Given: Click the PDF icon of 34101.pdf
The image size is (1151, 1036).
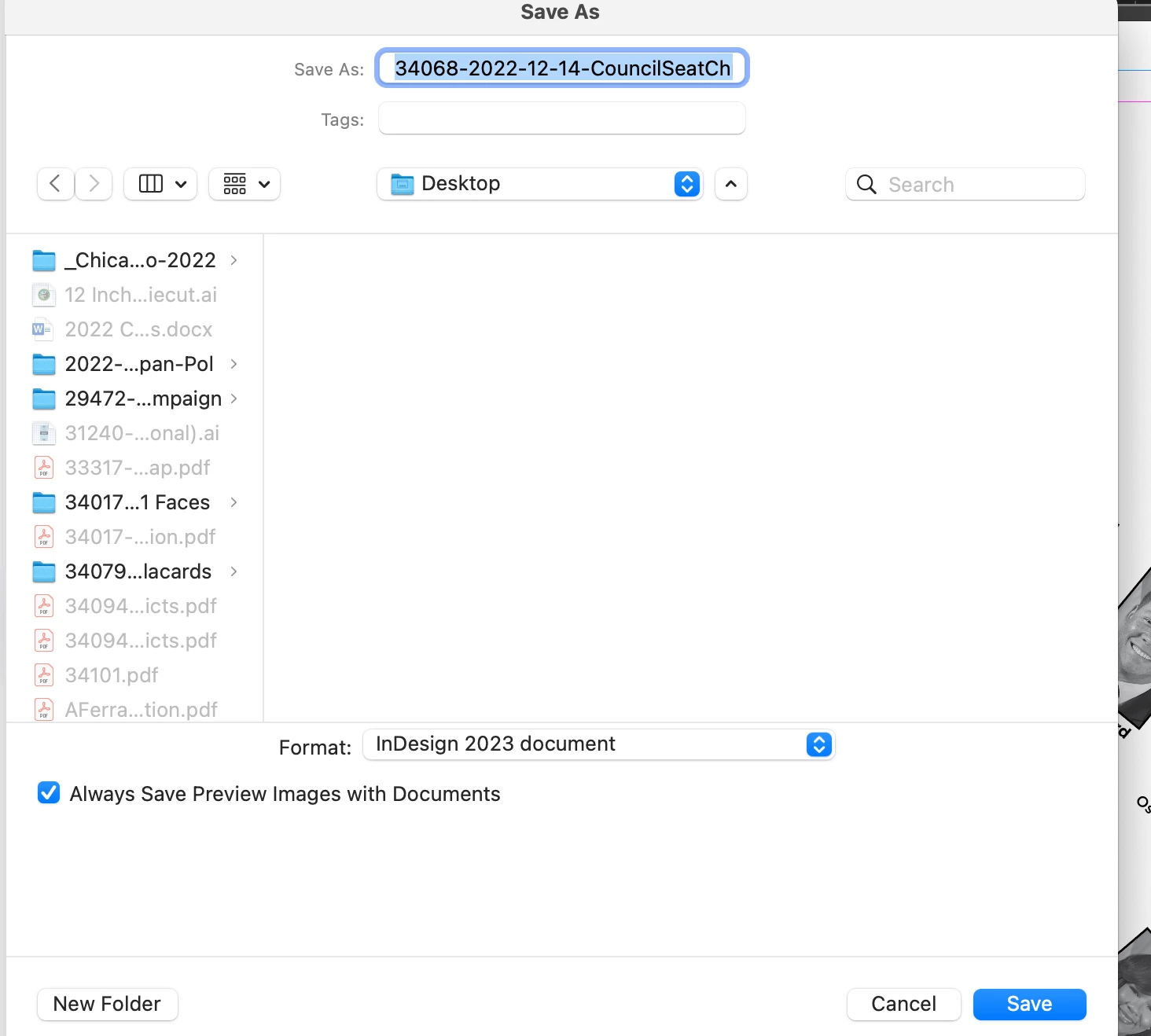Looking at the screenshot, I should tap(44, 675).
